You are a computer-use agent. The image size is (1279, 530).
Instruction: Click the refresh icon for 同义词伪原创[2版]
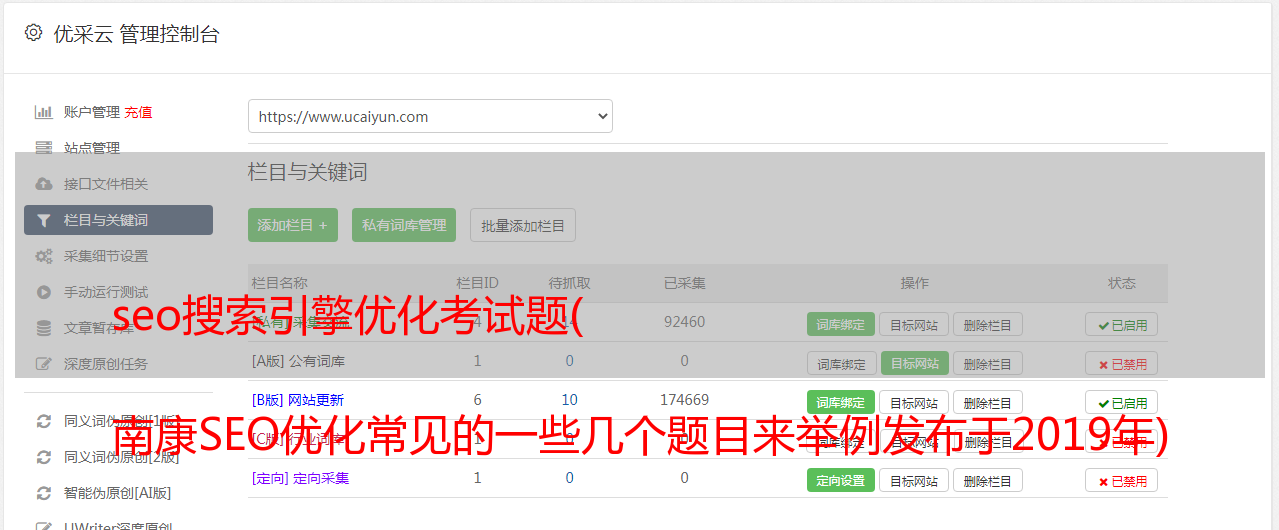pos(44,457)
